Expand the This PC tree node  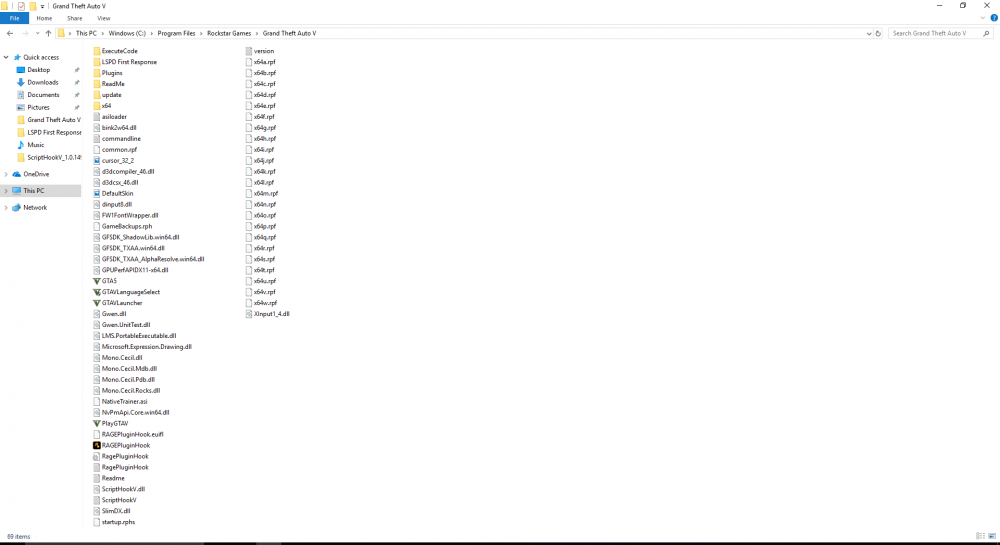point(6,191)
